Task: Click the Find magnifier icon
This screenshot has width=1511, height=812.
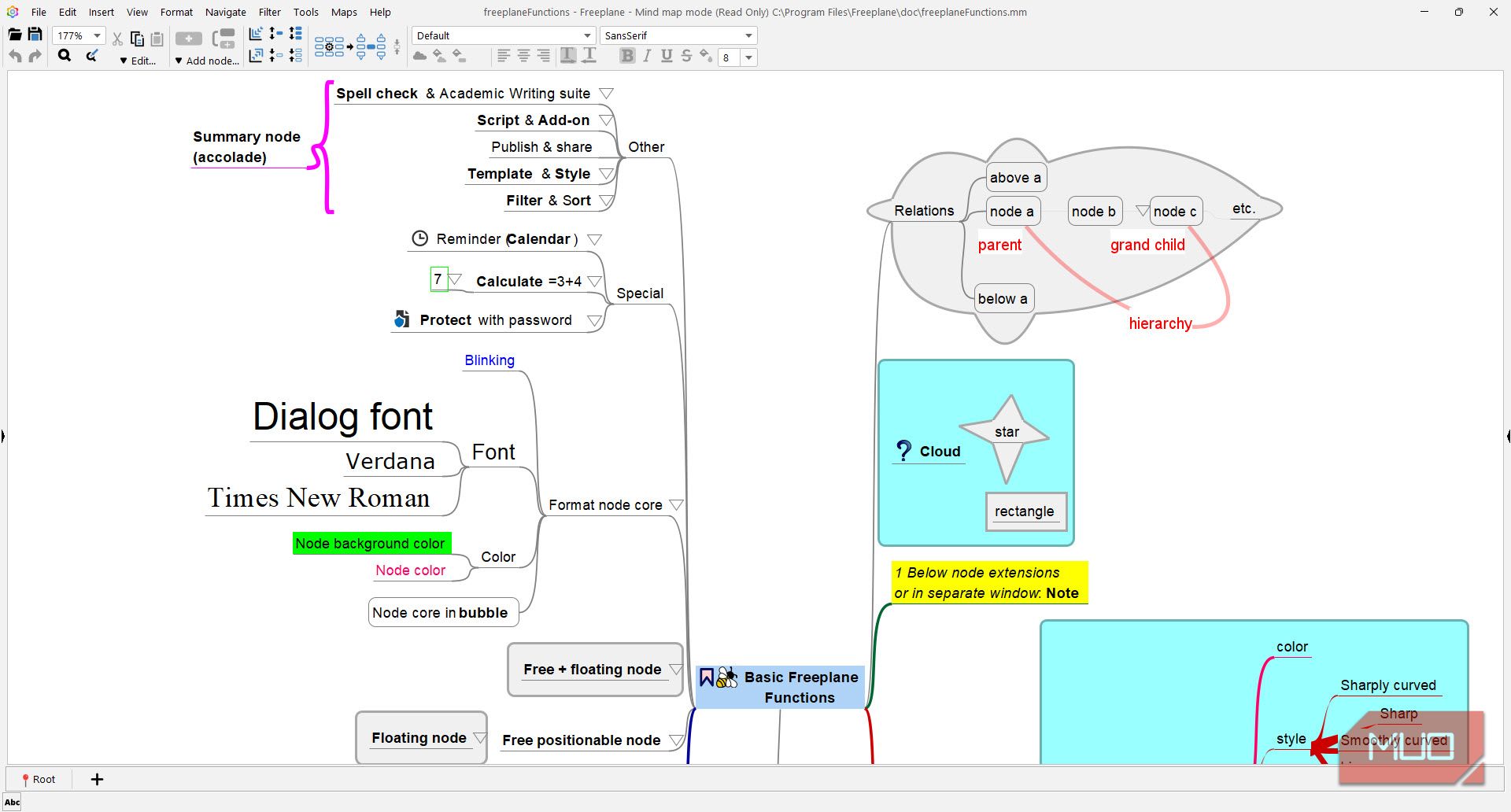Action: click(x=65, y=56)
